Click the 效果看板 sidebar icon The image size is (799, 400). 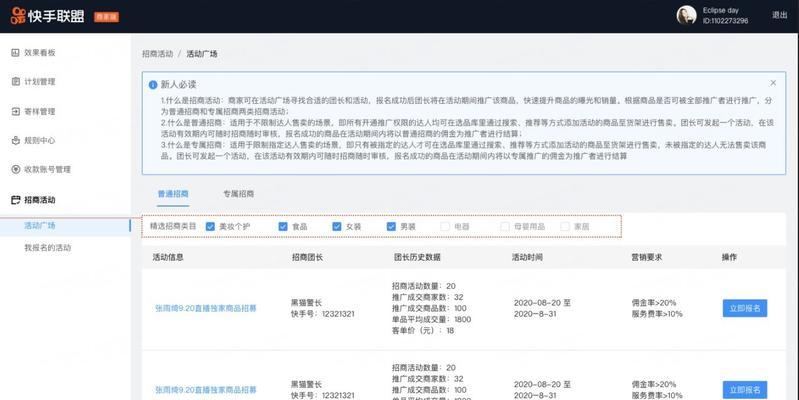[15, 52]
